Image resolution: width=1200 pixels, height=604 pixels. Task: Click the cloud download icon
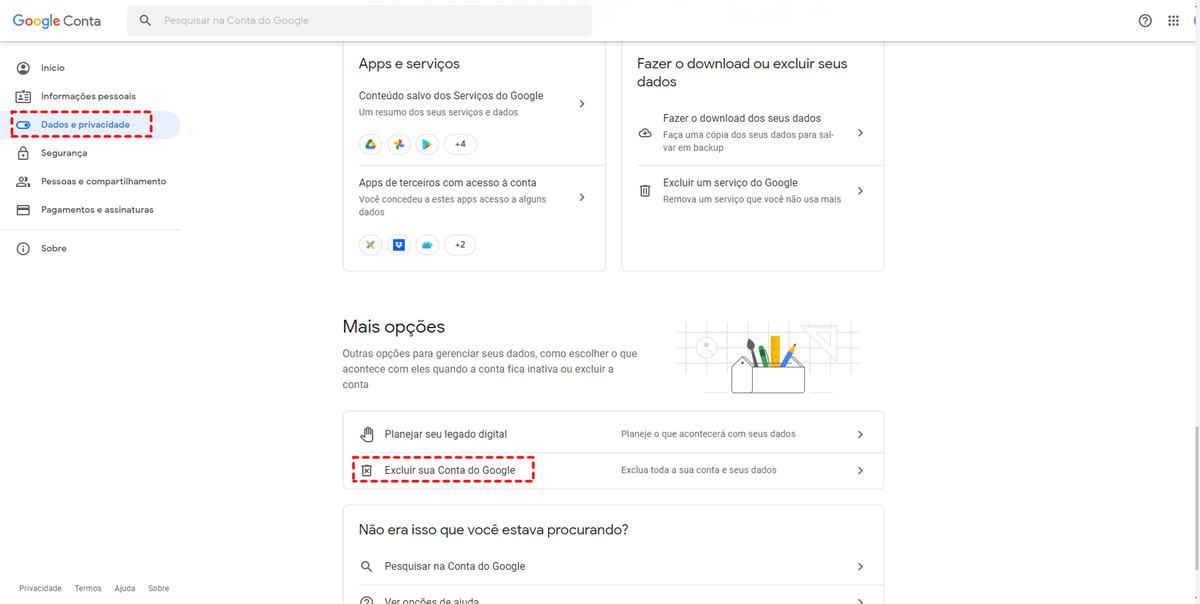coord(645,133)
